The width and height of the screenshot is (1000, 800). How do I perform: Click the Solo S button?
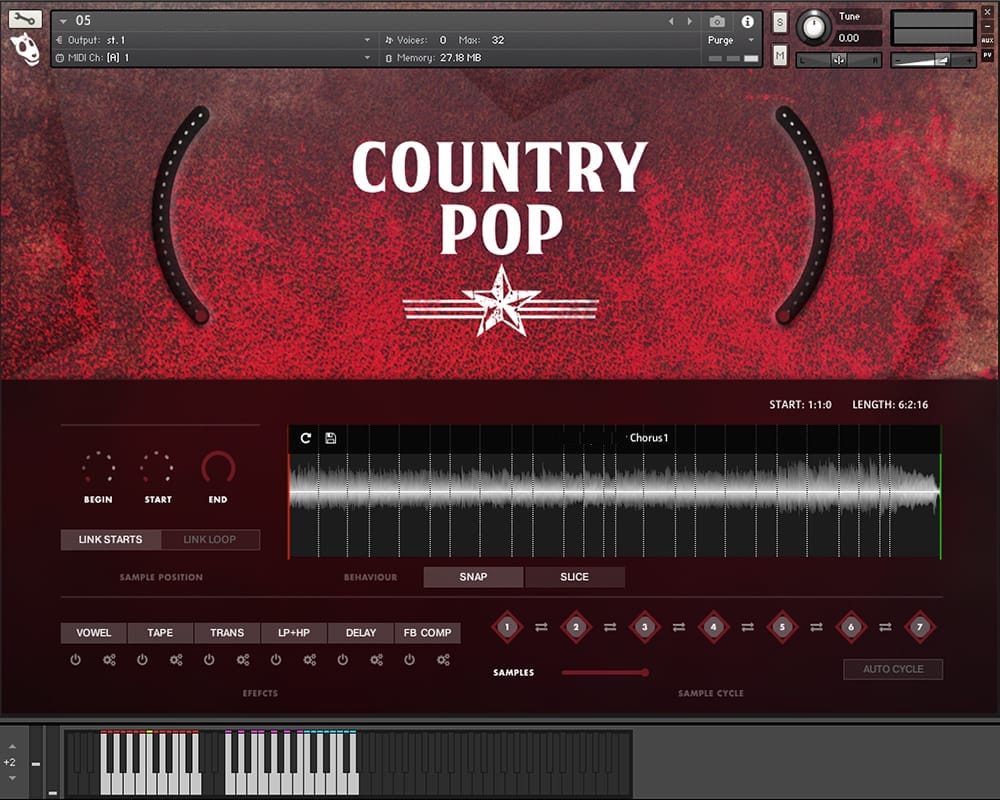[x=780, y=22]
